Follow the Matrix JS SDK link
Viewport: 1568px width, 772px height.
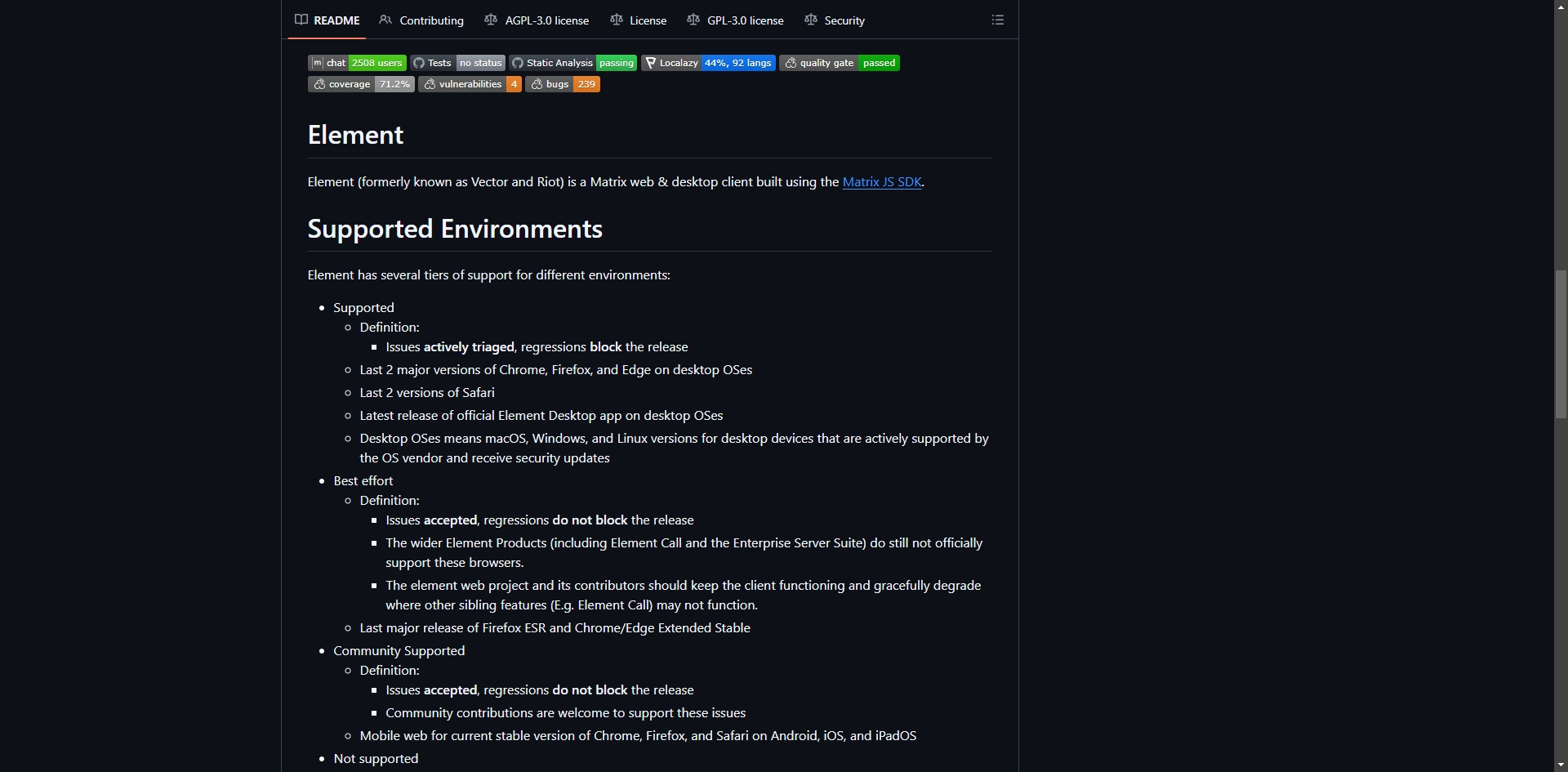[882, 182]
